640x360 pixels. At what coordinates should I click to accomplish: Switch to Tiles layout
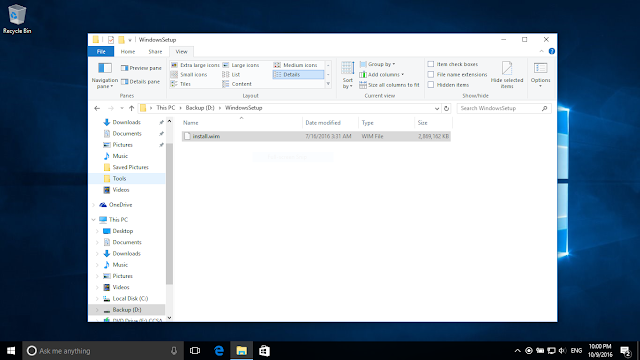tap(181, 84)
